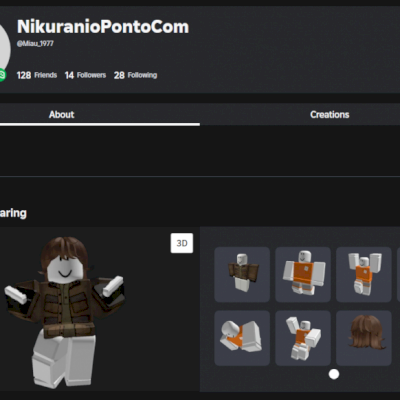Click the NikuranioPontoCom display name
400x400 pixels.
pyautogui.click(x=103, y=27)
